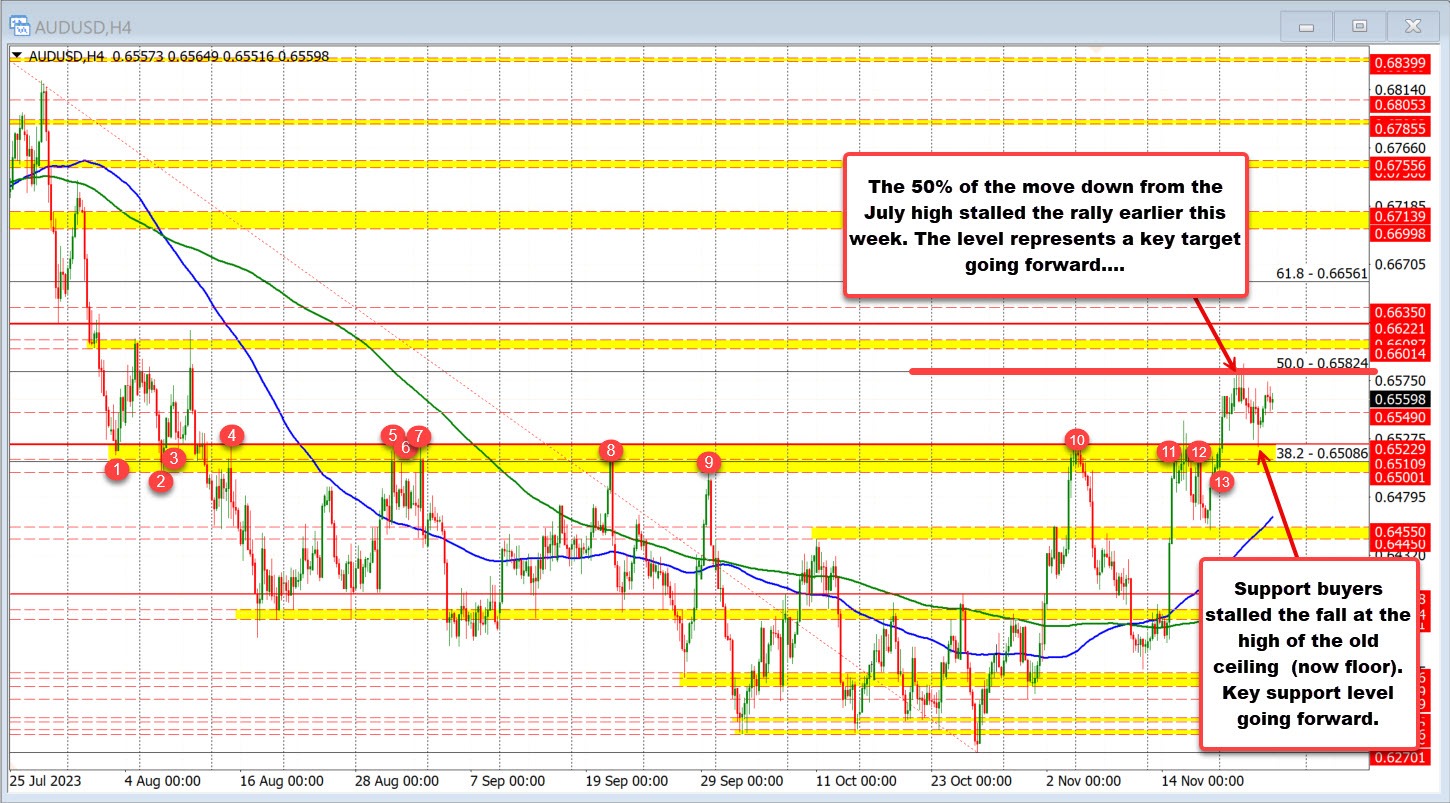The height and width of the screenshot is (803, 1450).
Task: Minimize the AUDUSD,H4 chart window
Action: coord(1306,26)
